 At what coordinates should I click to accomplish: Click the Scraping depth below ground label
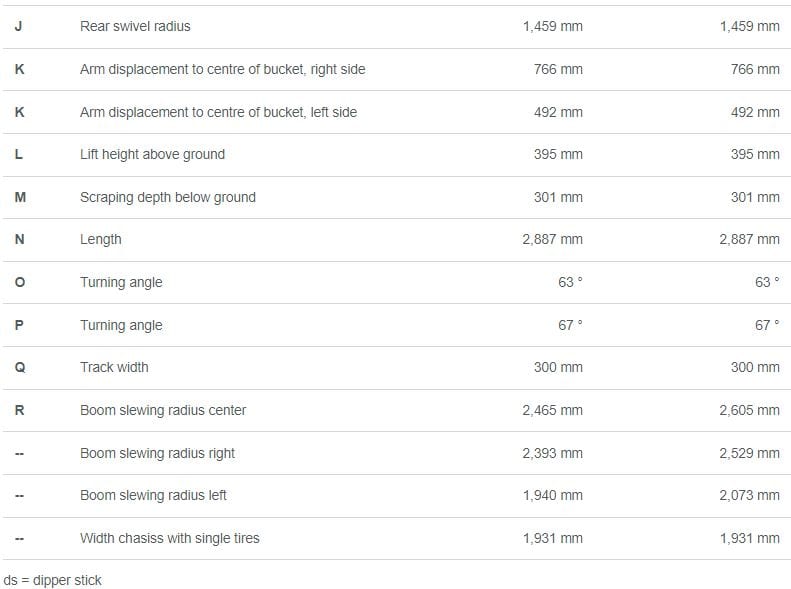168,197
